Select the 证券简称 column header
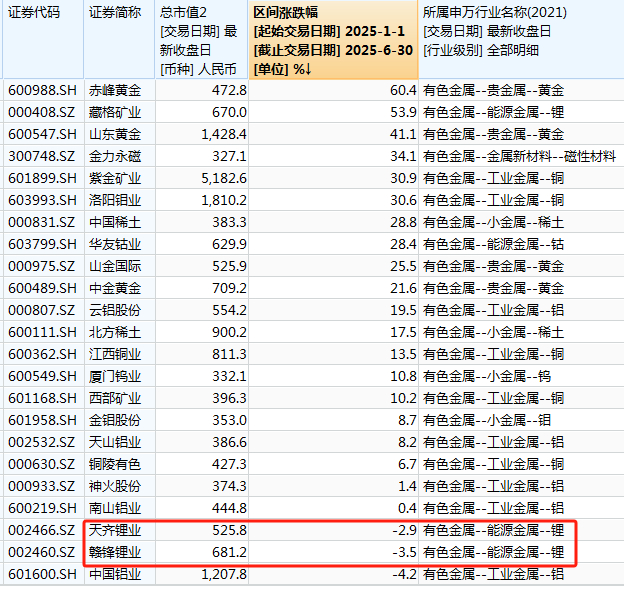This screenshot has height=590, width=624. click(119, 39)
